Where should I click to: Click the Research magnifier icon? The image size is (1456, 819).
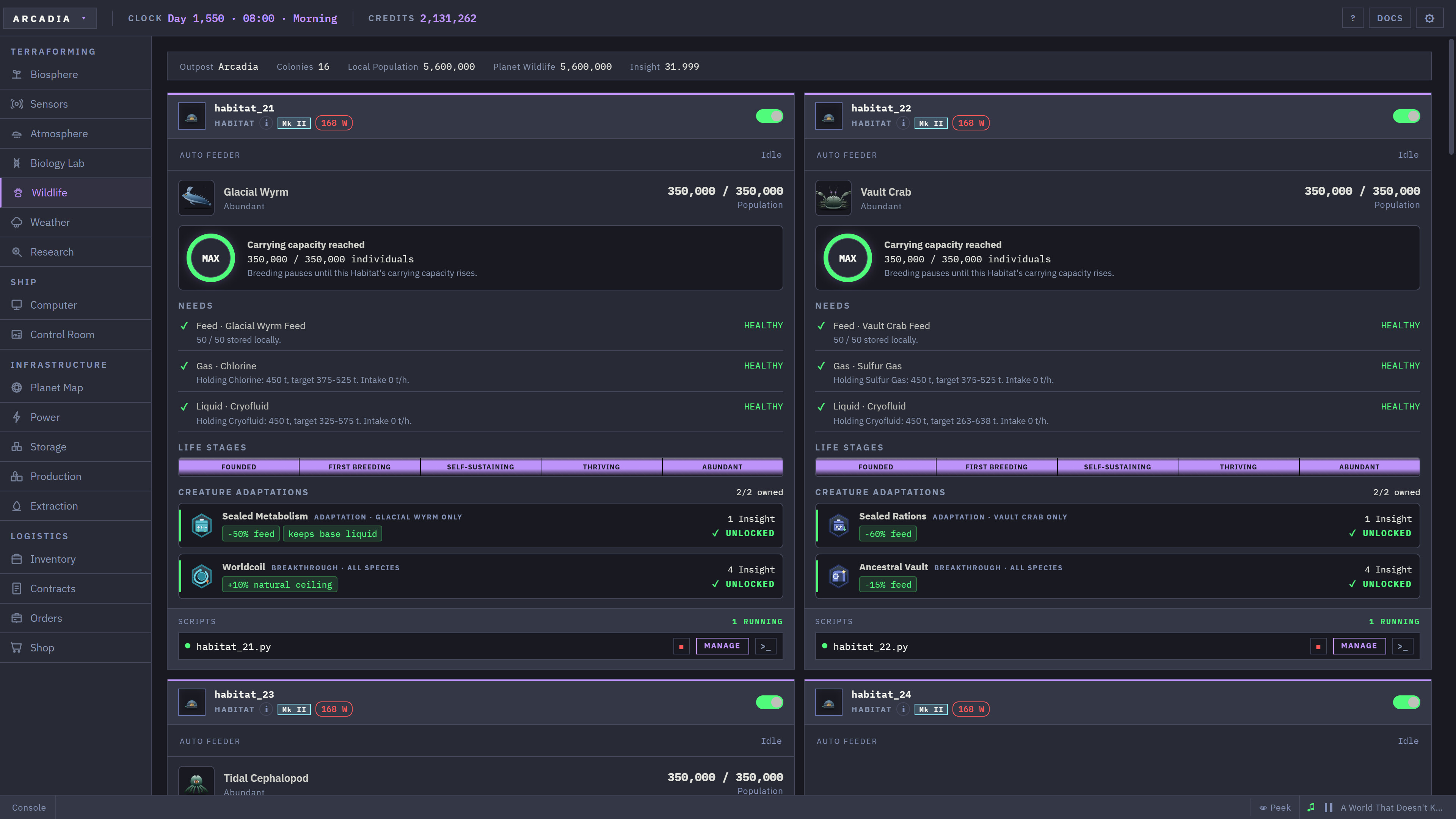(x=17, y=251)
